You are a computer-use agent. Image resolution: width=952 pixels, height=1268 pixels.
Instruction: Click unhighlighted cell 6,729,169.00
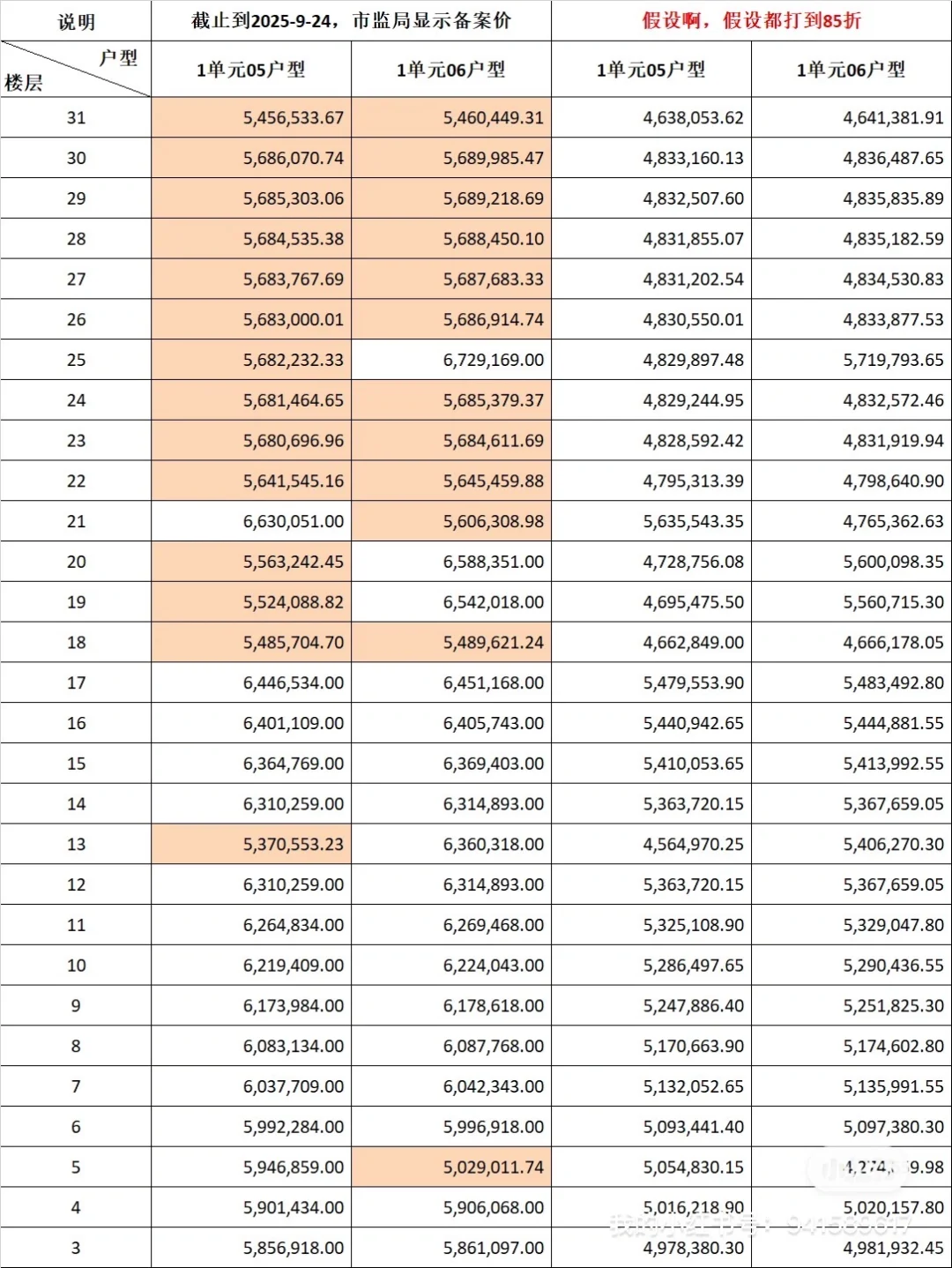tap(451, 360)
